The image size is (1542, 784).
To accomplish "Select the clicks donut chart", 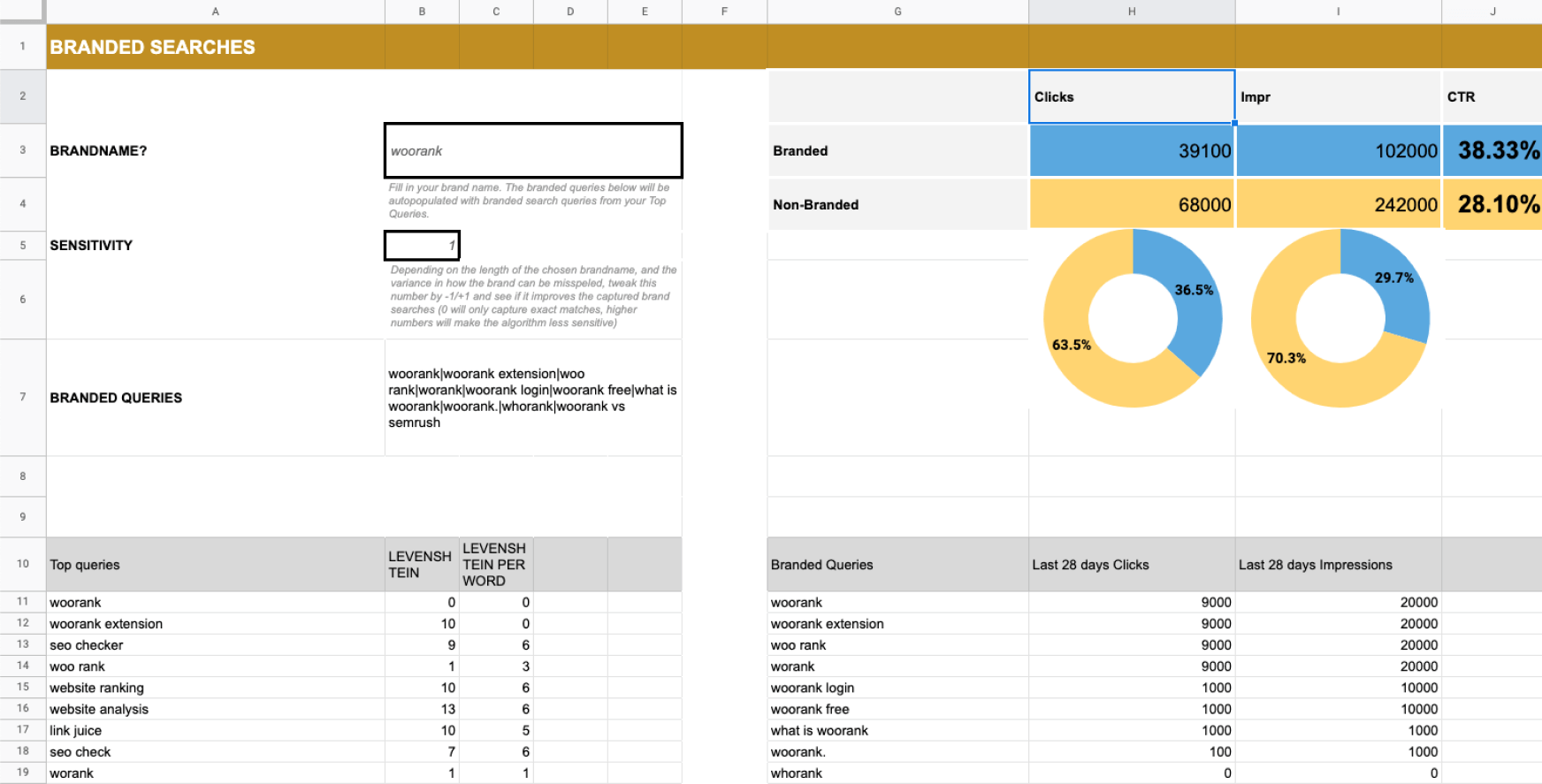I will (x=1133, y=318).
